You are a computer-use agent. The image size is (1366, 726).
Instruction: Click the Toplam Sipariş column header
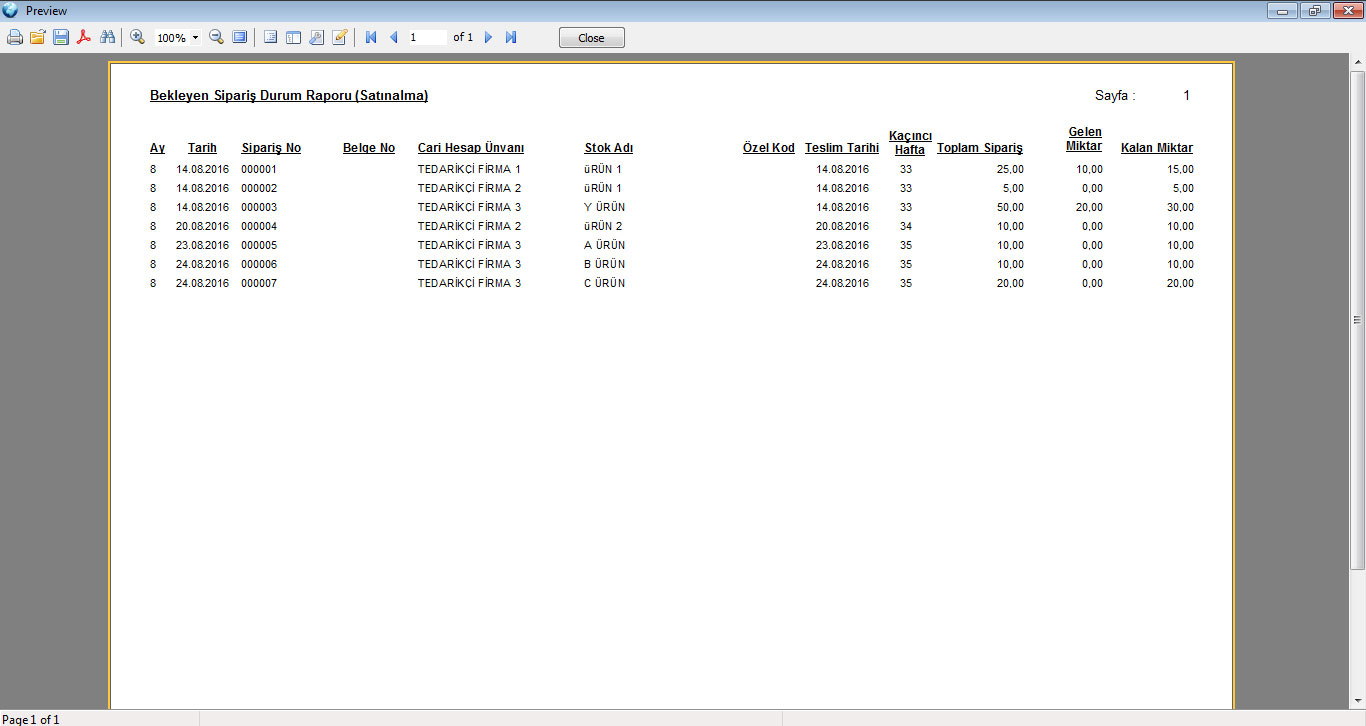980,148
